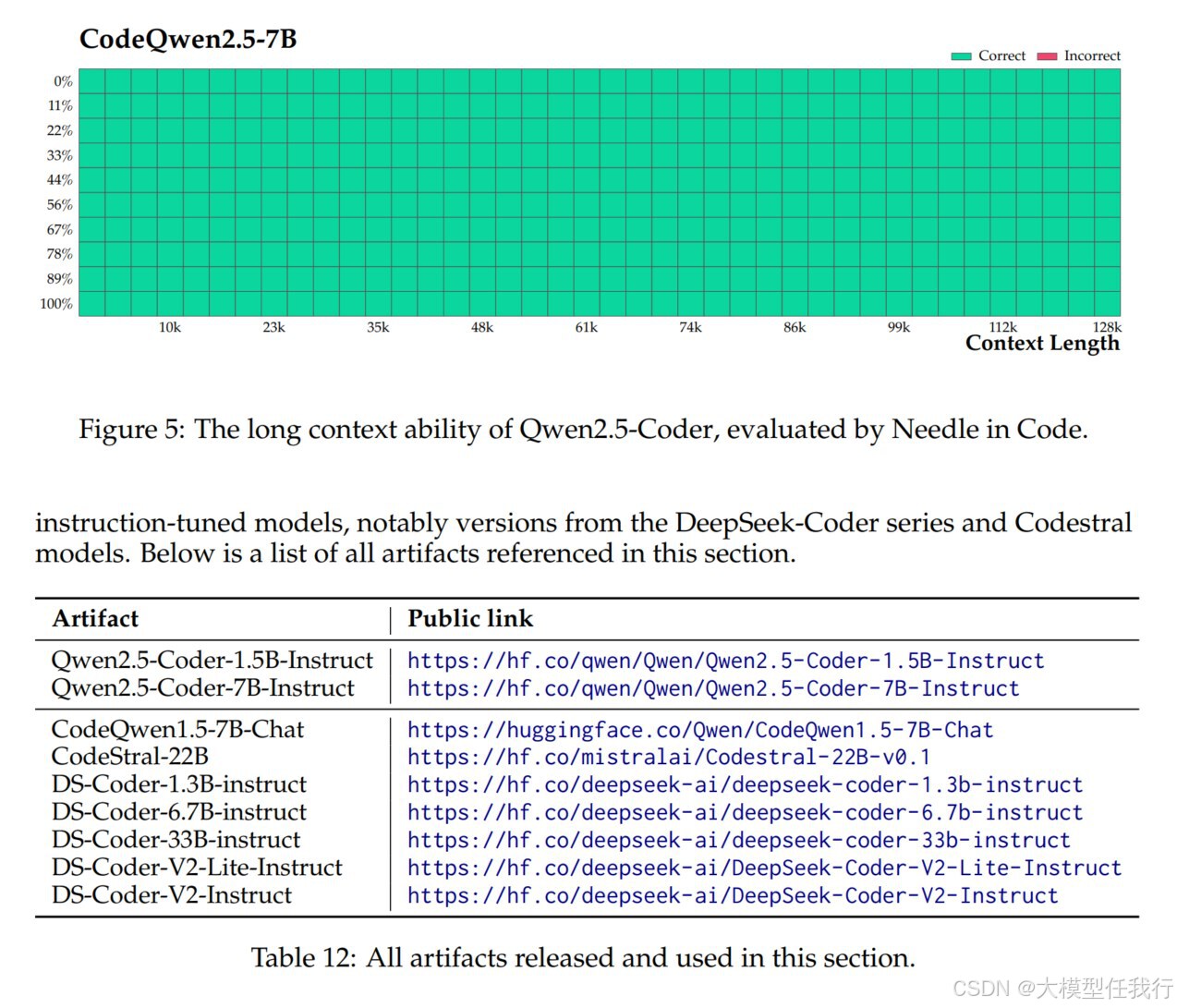Open the deepseek-coder-6.7b-instruct link
Viewport: 1177px width, 1008px height.
point(745,813)
